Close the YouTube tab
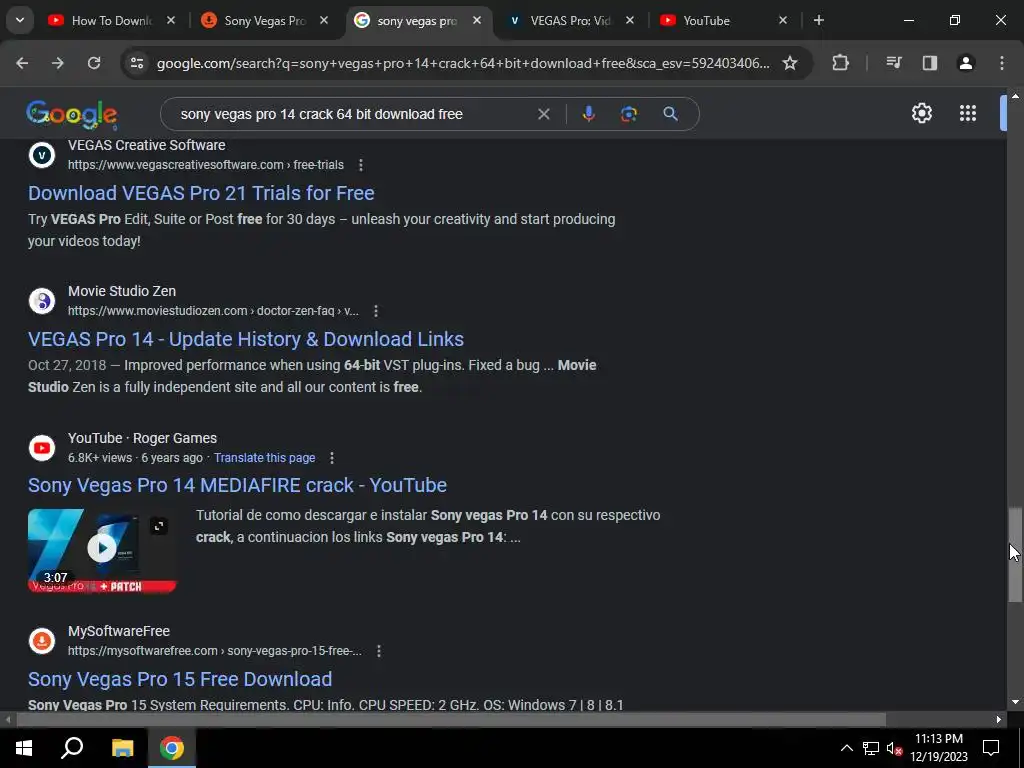Image resolution: width=1024 pixels, height=768 pixels. pyautogui.click(x=783, y=21)
